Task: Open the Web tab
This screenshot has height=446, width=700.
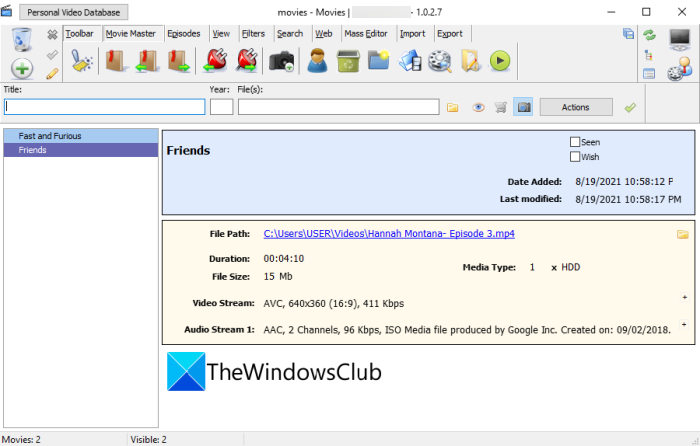Action: coord(324,33)
